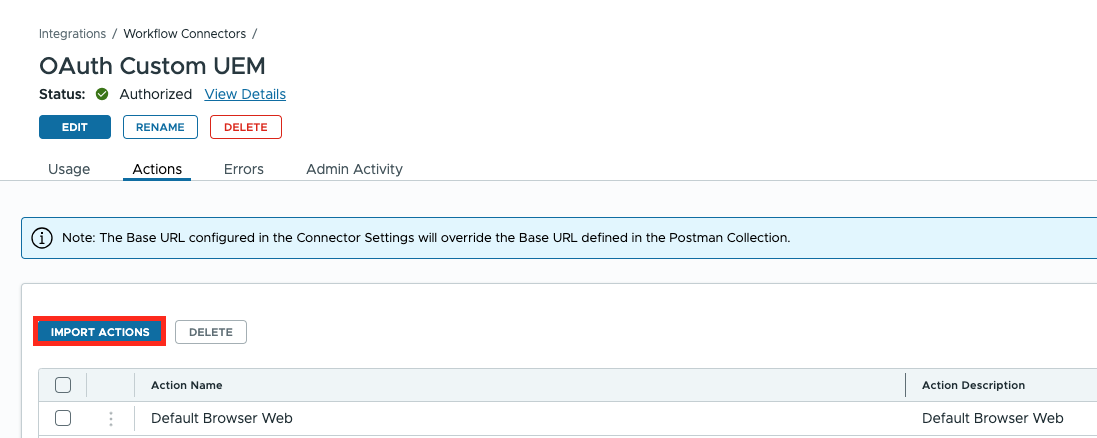Click the RENAME button
This screenshot has width=1097, height=438.
tap(160, 127)
